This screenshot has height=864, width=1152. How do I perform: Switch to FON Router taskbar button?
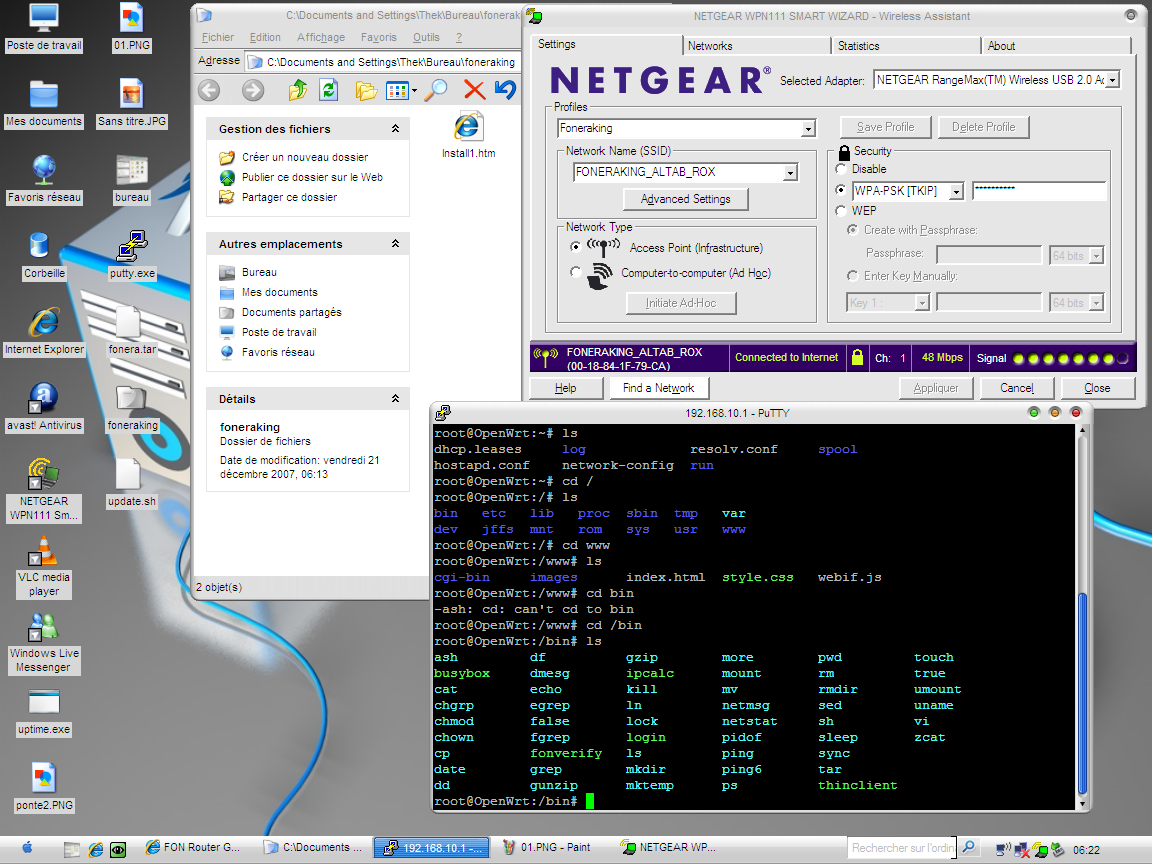pyautogui.click(x=192, y=847)
